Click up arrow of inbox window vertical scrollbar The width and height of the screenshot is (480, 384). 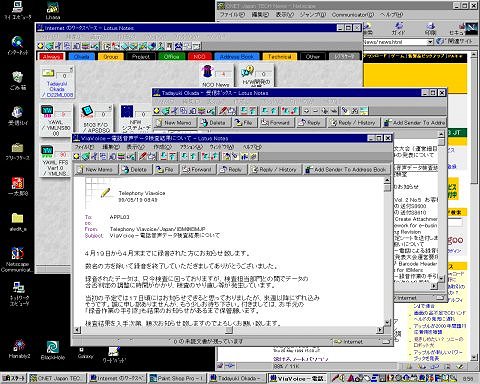point(441,134)
